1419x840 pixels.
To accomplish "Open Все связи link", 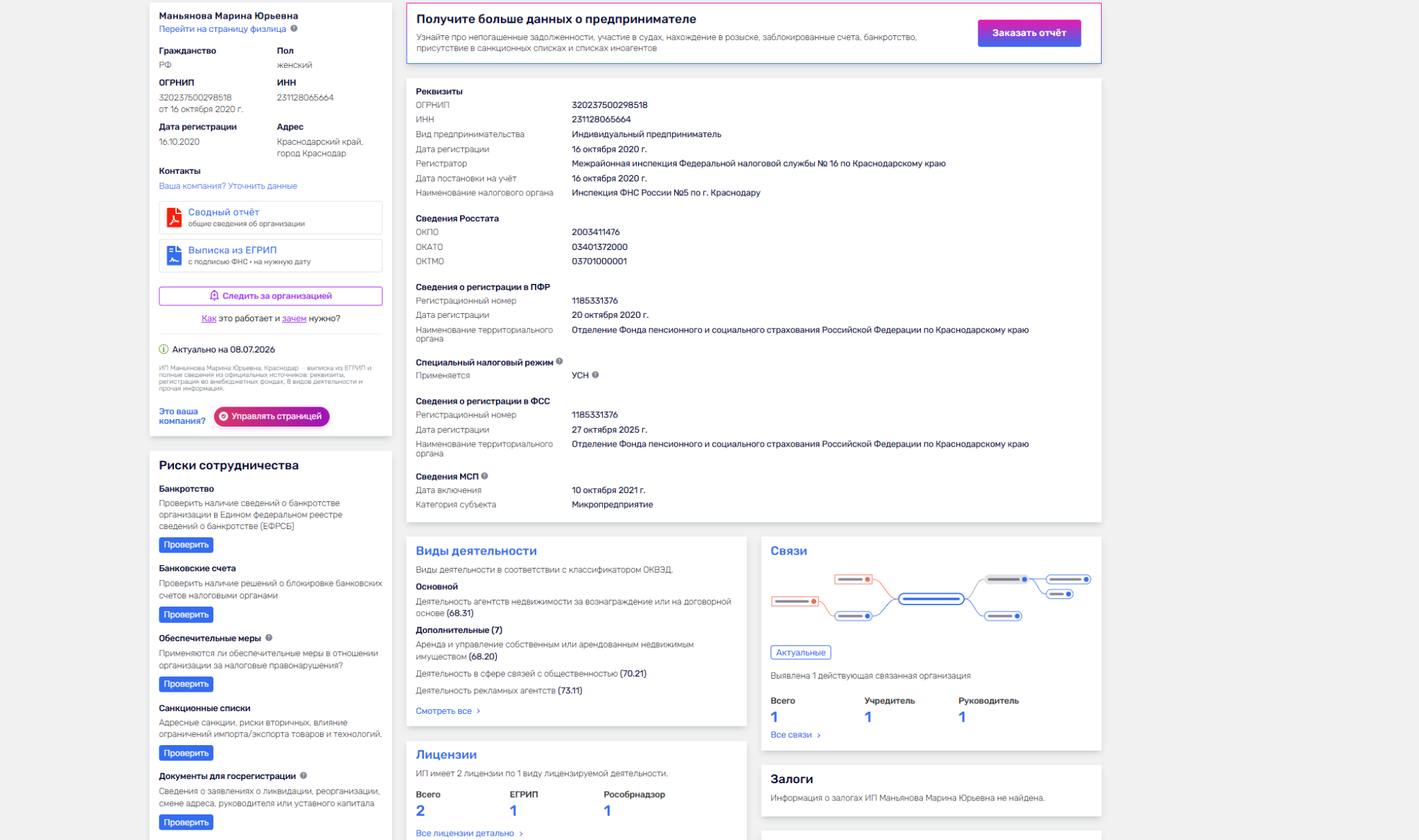I will pos(795,735).
